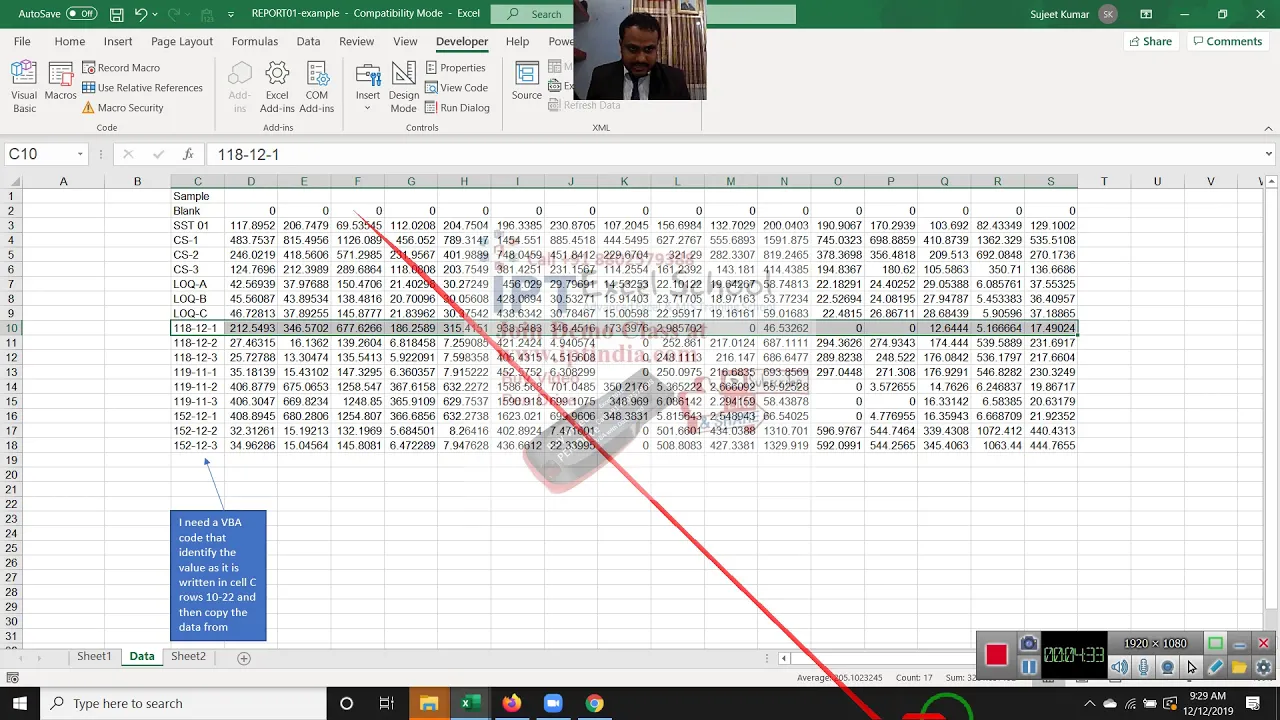
Task: Start Record Macro
Action: (121, 68)
